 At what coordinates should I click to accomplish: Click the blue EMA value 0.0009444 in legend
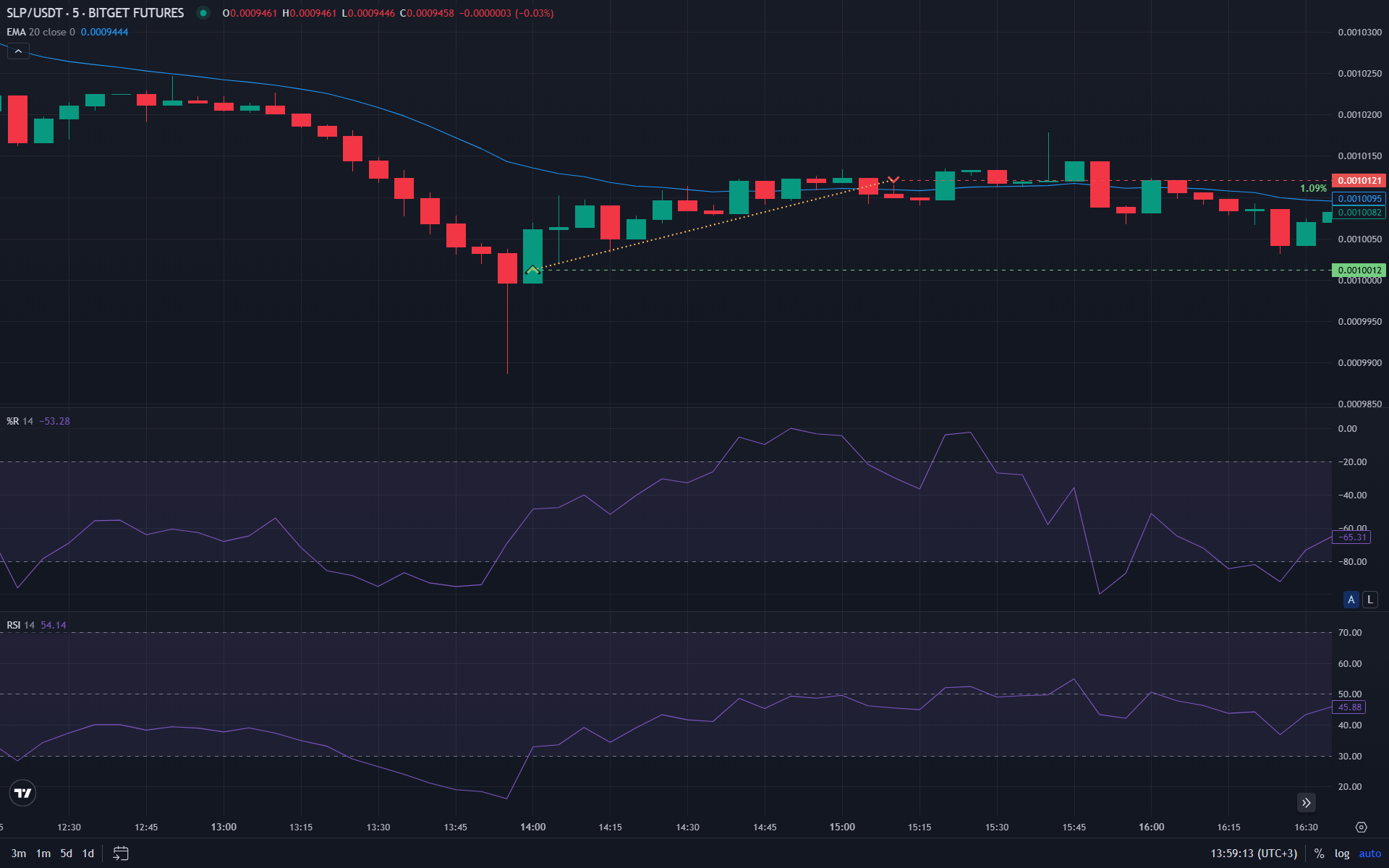(105, 32)
